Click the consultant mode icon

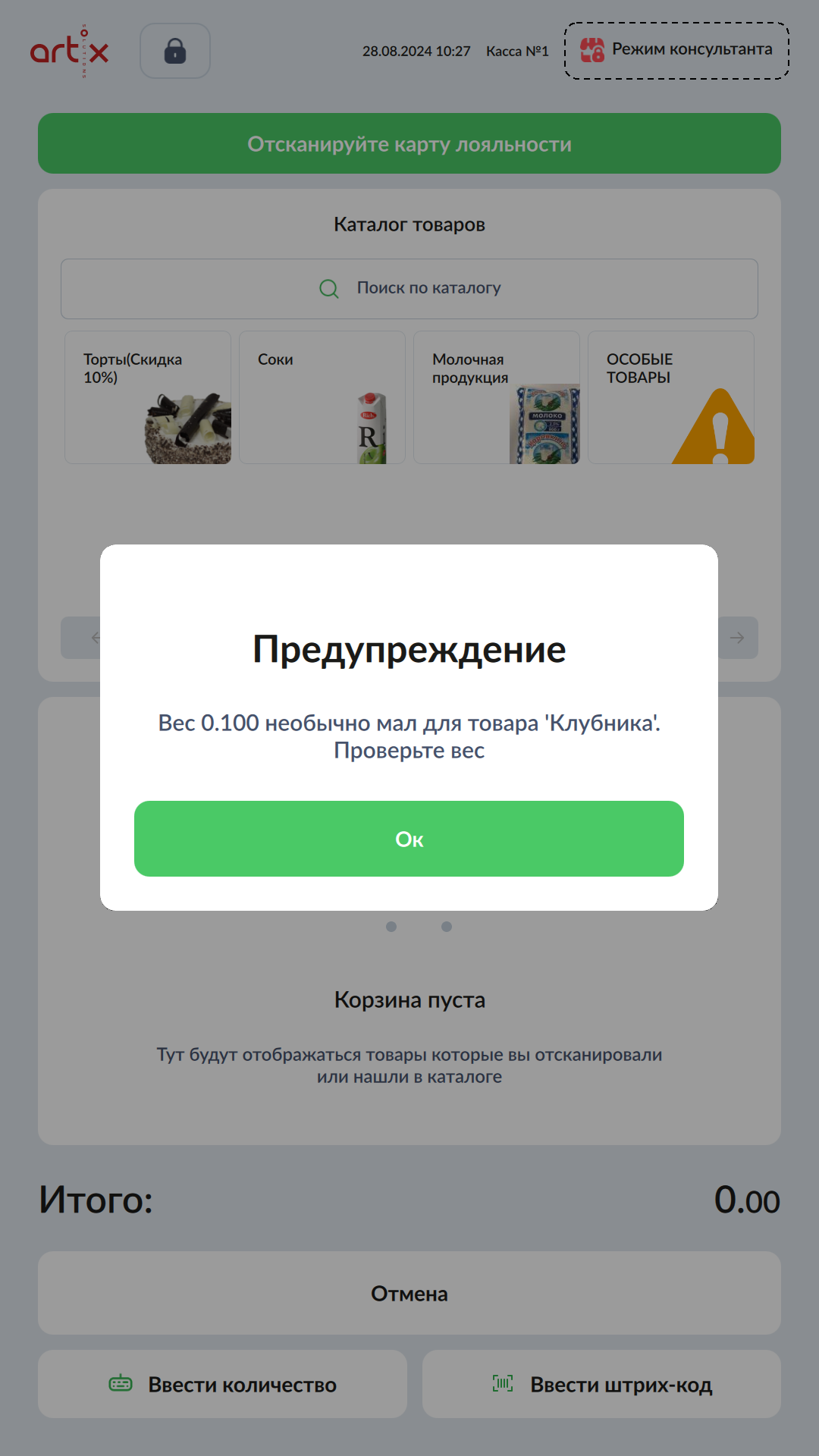592,50
